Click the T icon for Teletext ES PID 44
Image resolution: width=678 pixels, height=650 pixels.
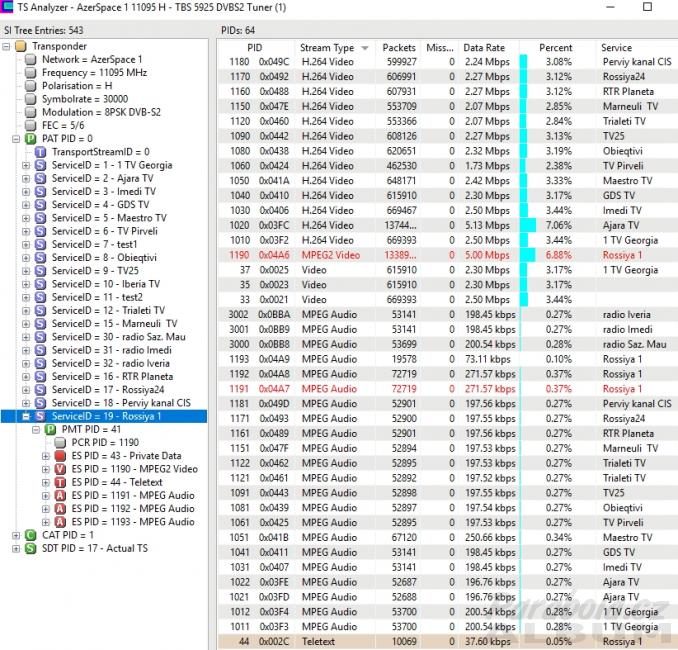[61, 482]
